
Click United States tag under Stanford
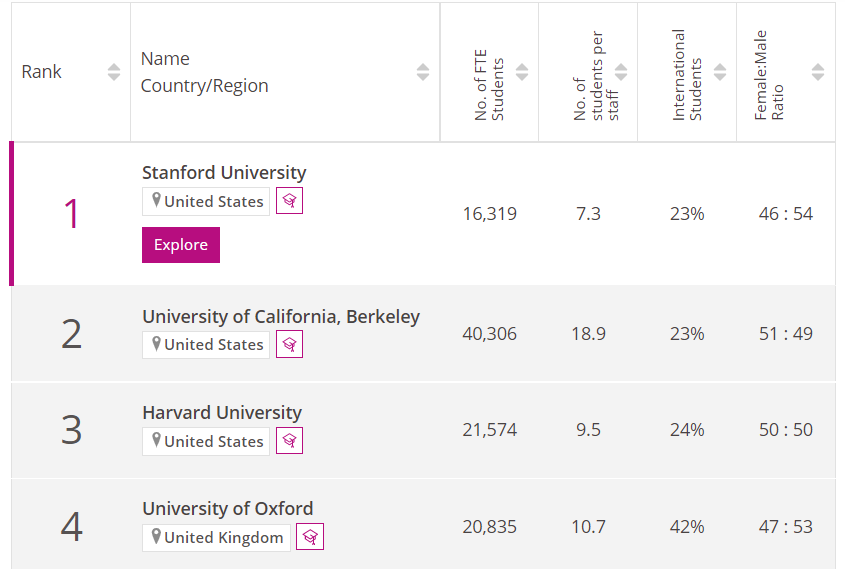point(207,201)
